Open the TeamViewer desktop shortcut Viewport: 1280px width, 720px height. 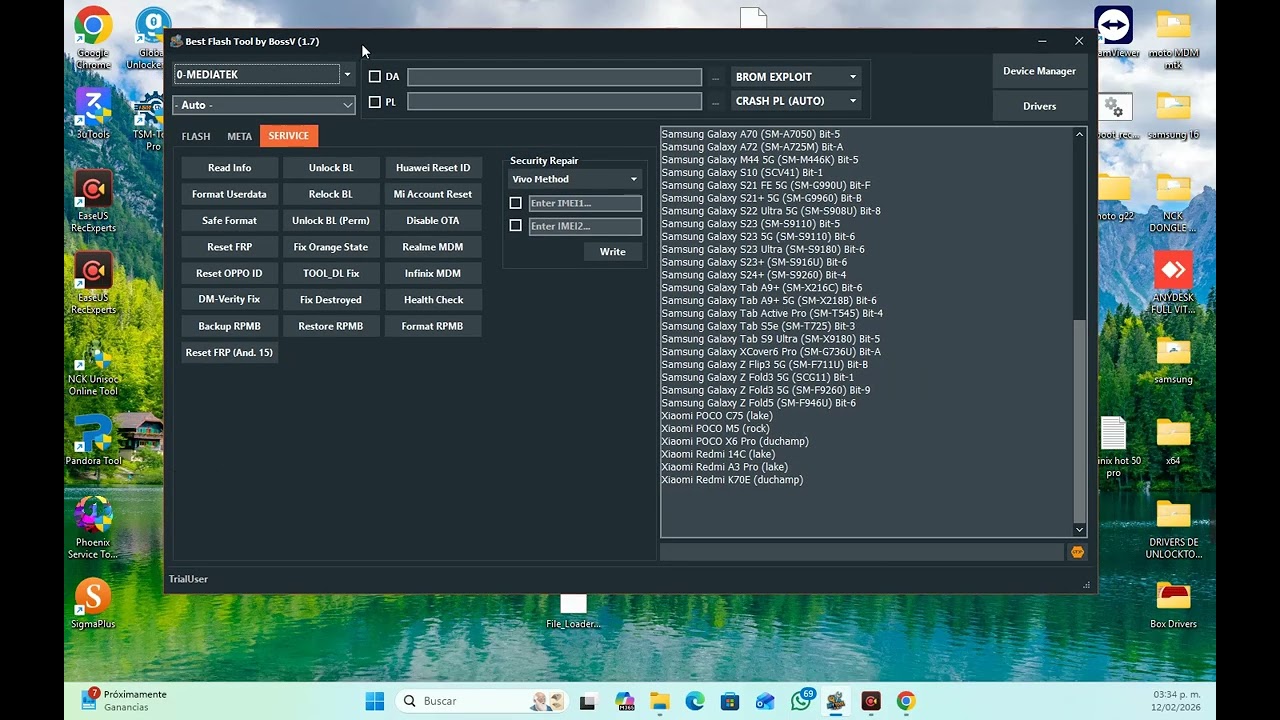pyautogui.click(x=1113, y=32)
